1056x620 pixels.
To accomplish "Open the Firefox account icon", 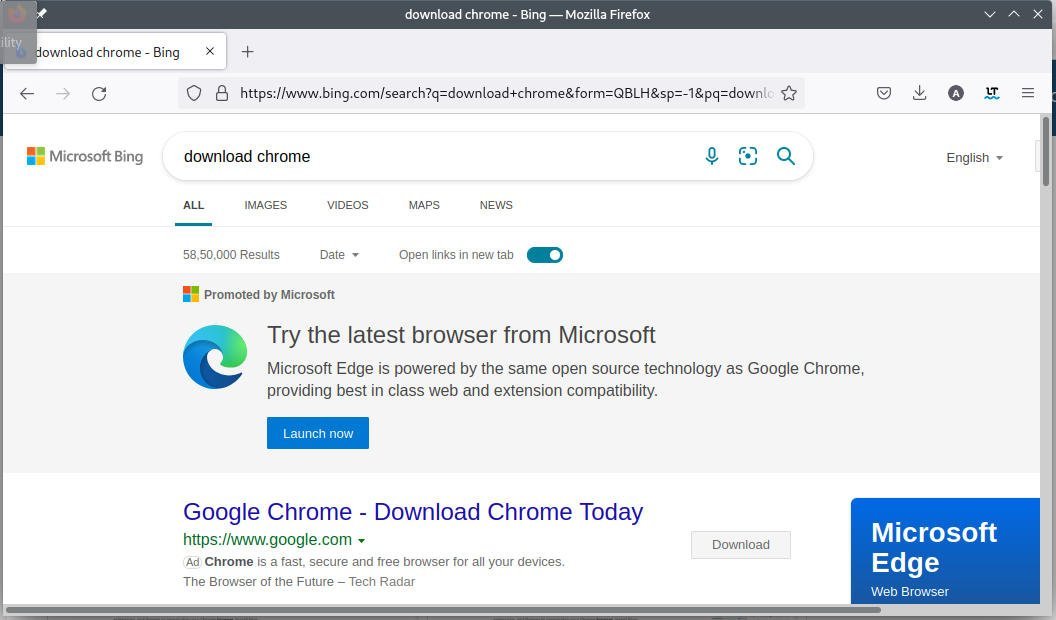I will point(955,92).
